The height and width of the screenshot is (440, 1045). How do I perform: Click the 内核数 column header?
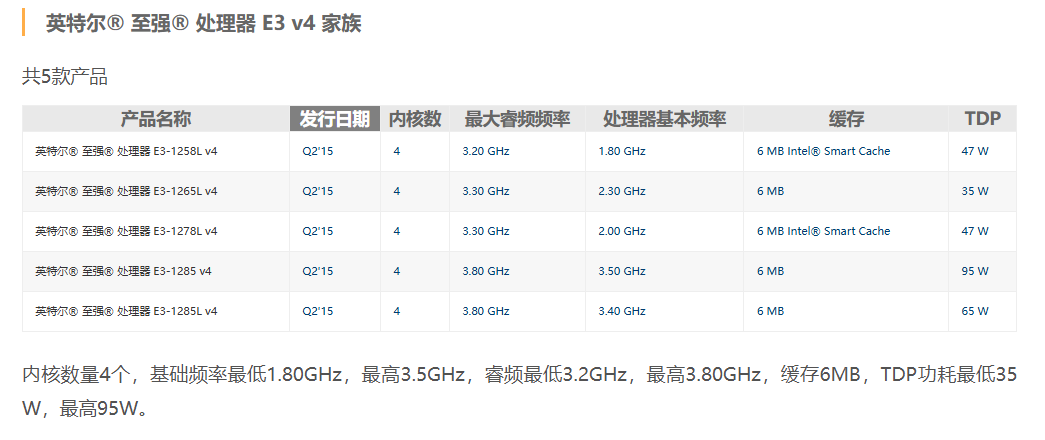[x=415, y=119]
